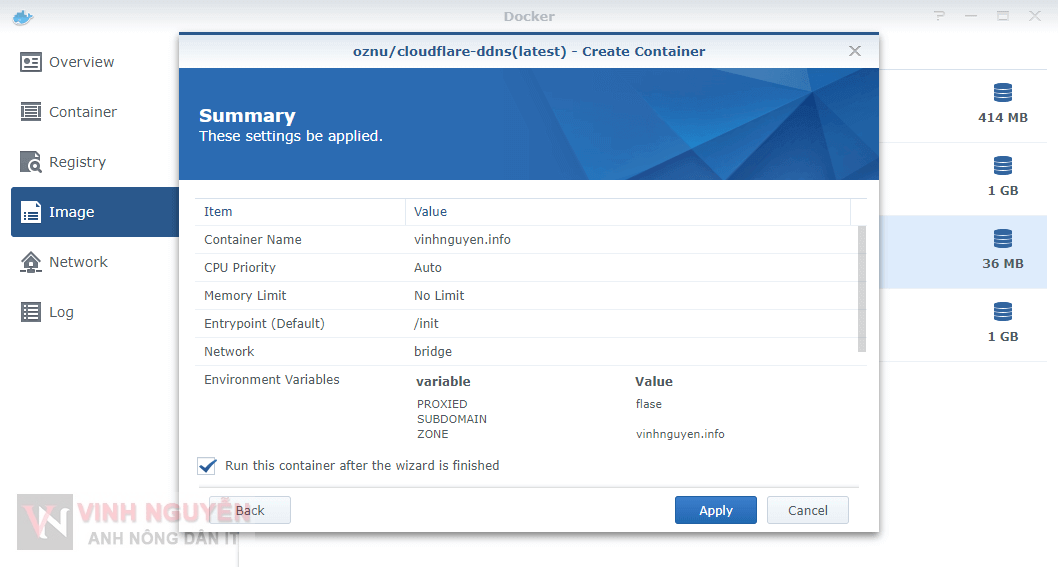Select the Environment Variables label
Image resolution: width=1058 pixels, height=567 pixels.
(x=272, y=380)
